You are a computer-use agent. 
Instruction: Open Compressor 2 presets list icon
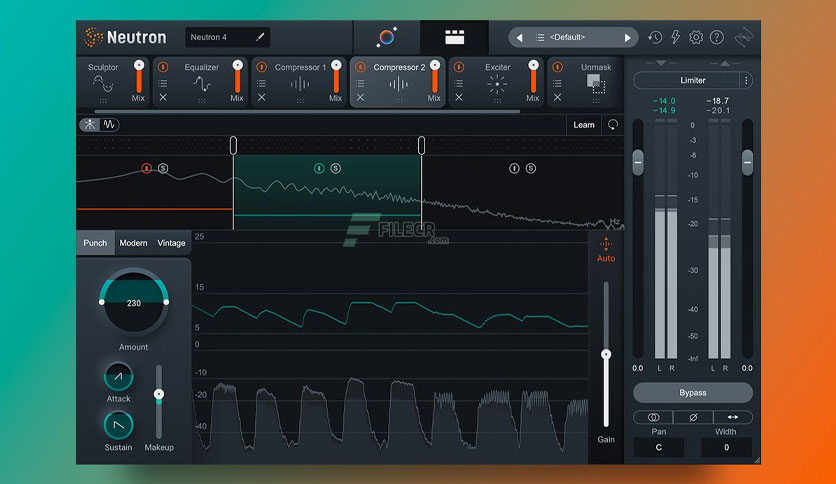point(360,84)
